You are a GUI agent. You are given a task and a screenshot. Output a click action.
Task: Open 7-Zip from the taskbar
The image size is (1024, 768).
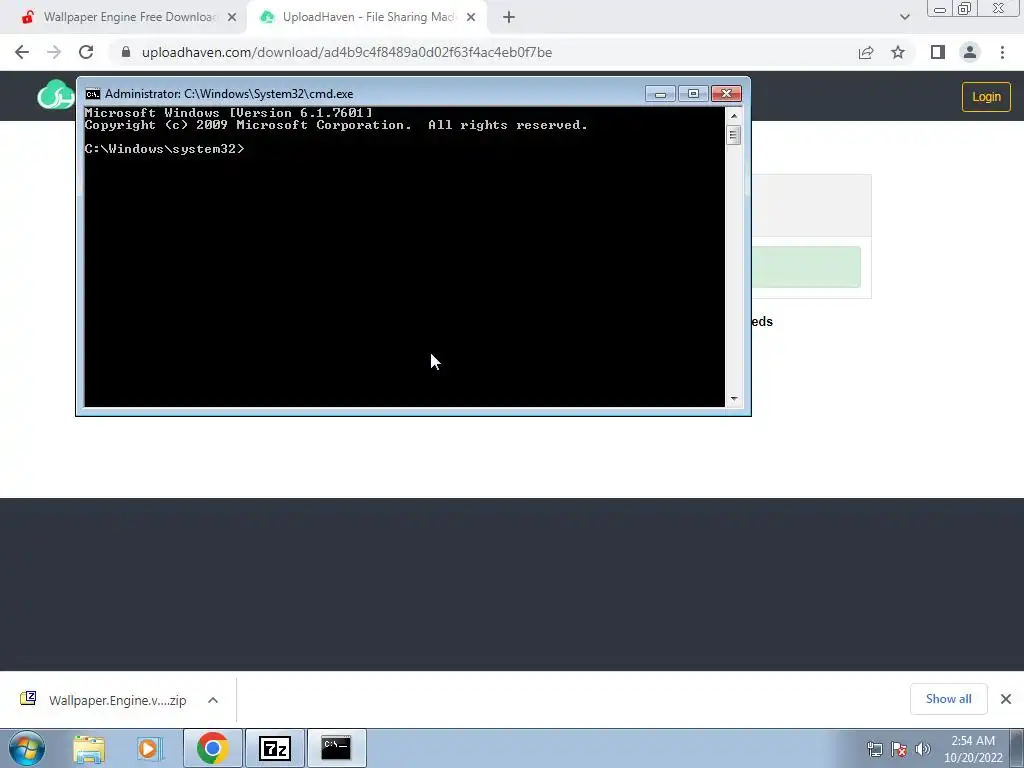[274, 748]
